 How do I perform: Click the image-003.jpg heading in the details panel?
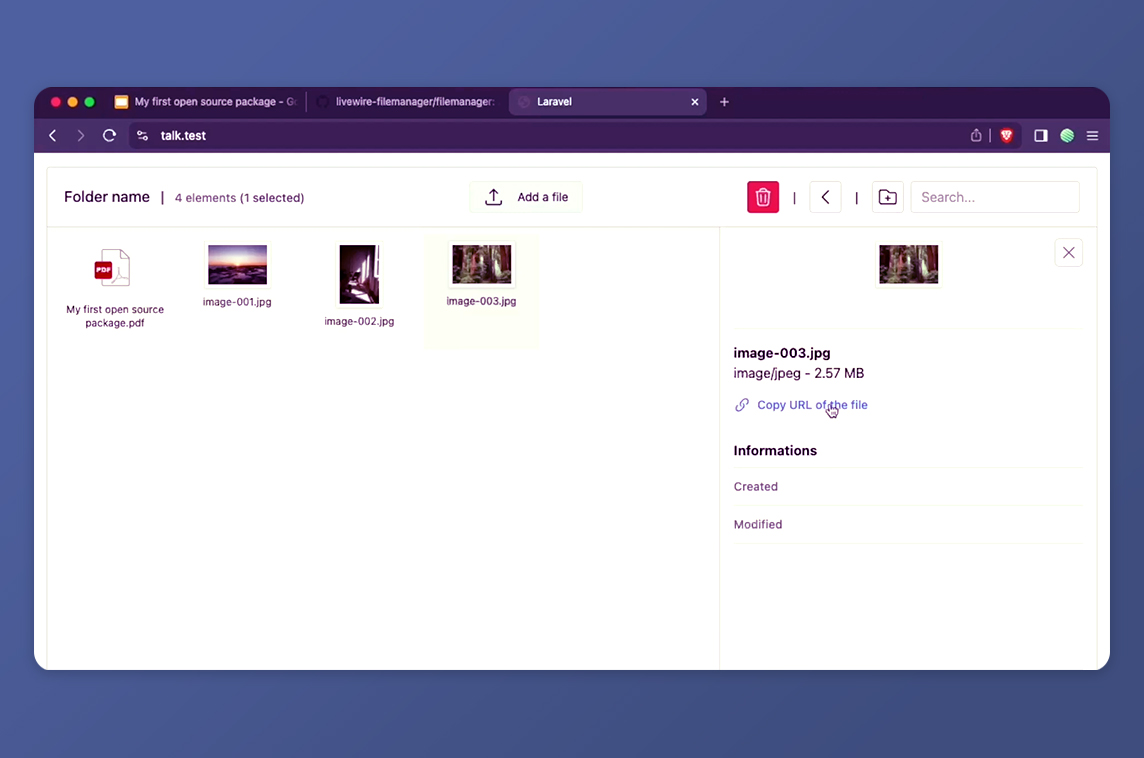point(781,353)
